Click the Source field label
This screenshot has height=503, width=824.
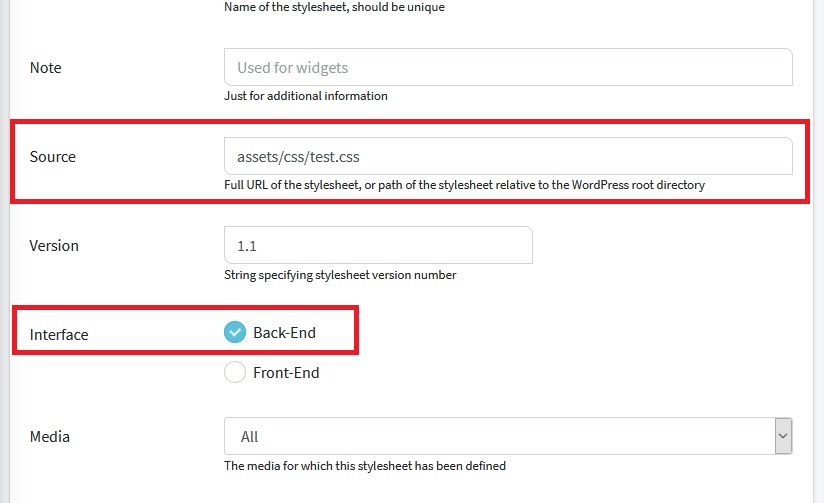[x=53, y=156]
